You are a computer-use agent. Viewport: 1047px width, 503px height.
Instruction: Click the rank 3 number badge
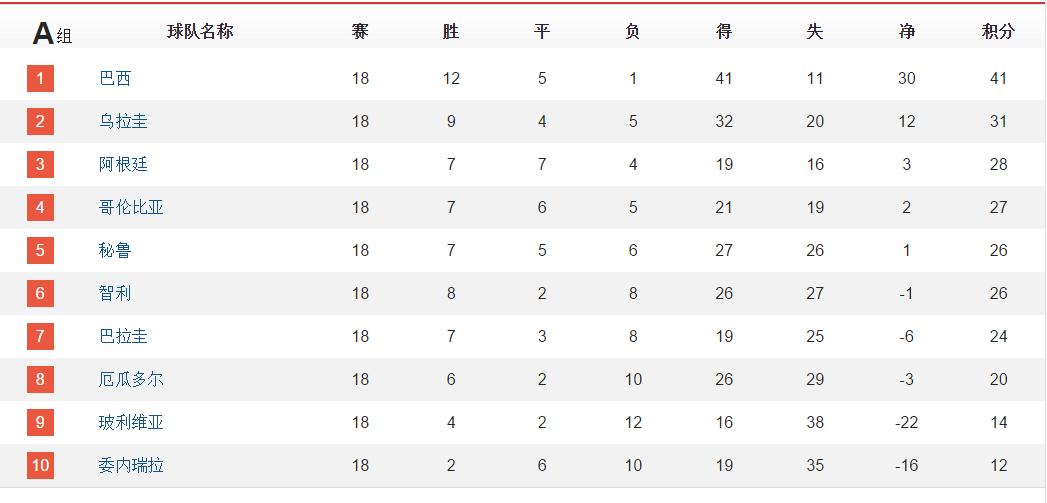40,164
